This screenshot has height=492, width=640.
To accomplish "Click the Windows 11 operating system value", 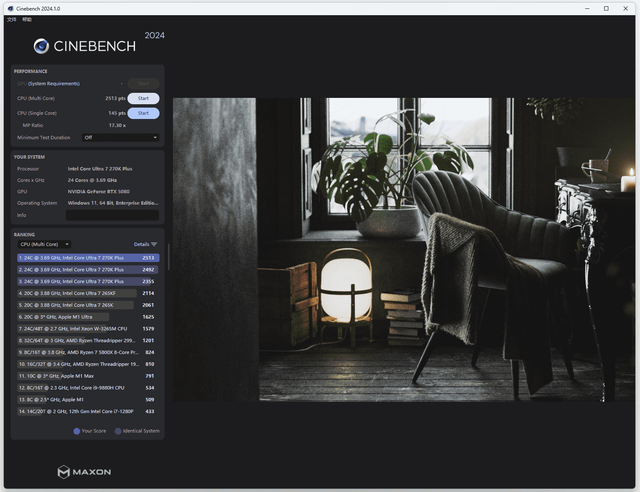I will coord(113,203).
